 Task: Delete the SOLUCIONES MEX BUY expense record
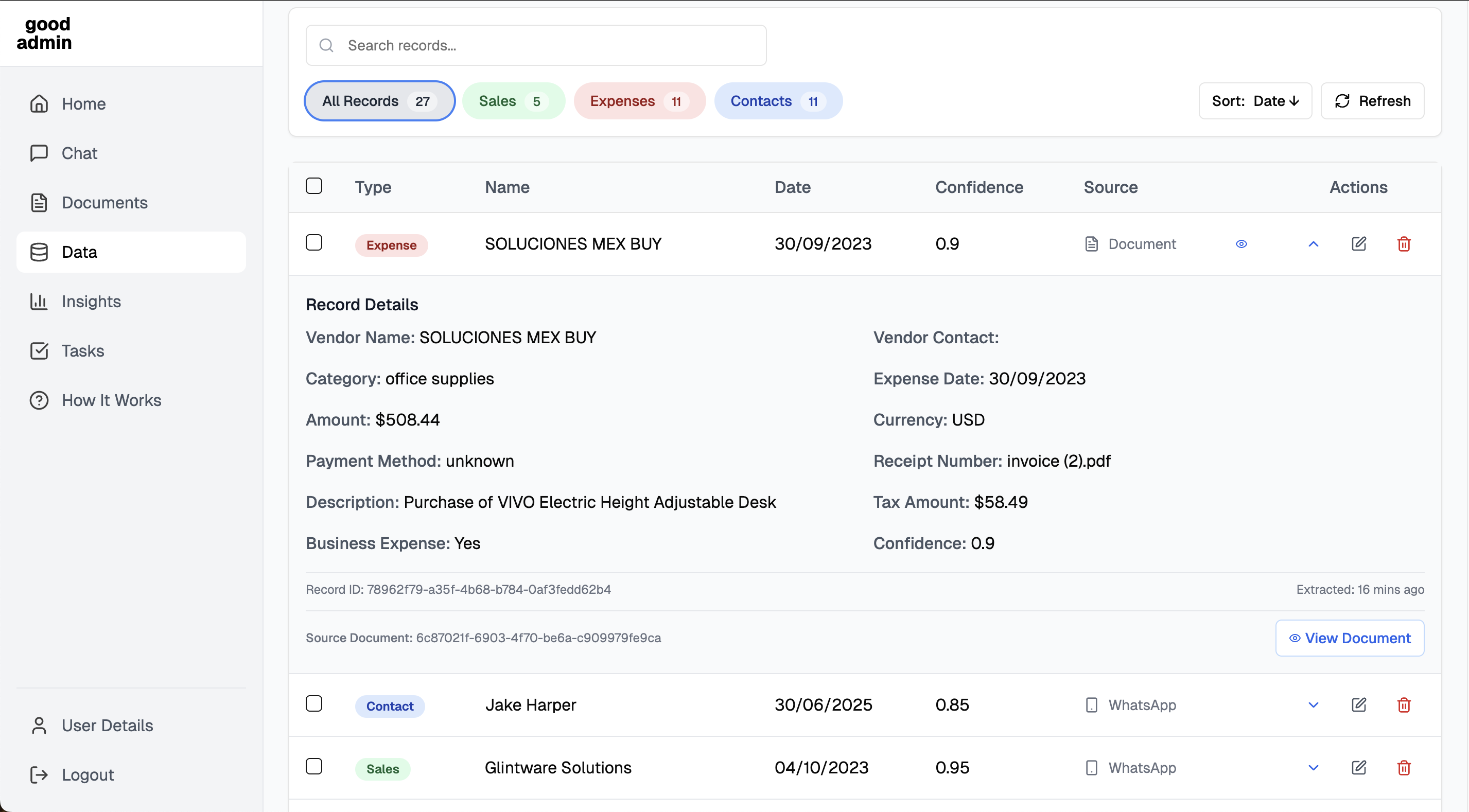1404,244
